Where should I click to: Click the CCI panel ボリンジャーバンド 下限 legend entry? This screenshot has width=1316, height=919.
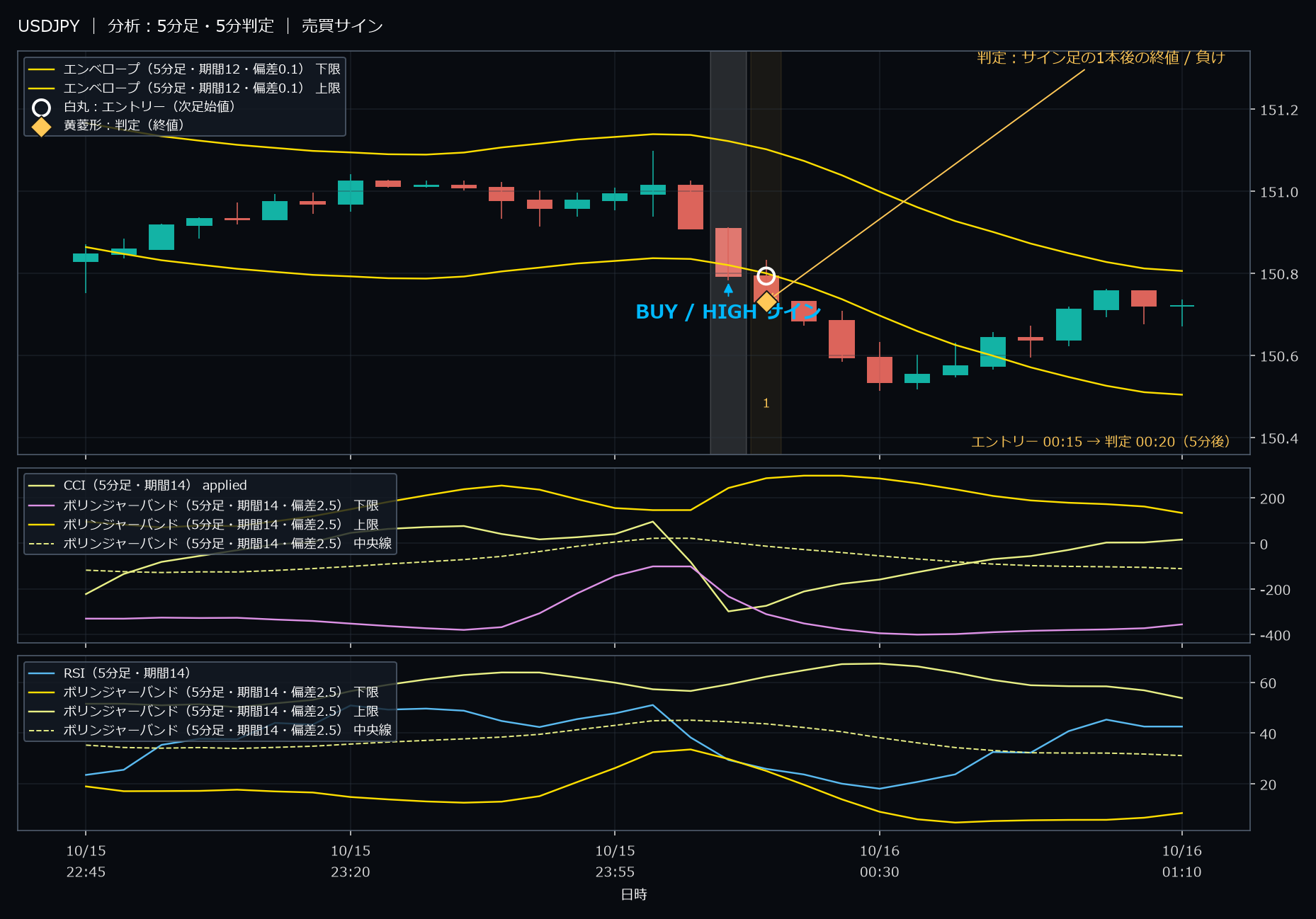pyautogui.click(x=203, y=506)
